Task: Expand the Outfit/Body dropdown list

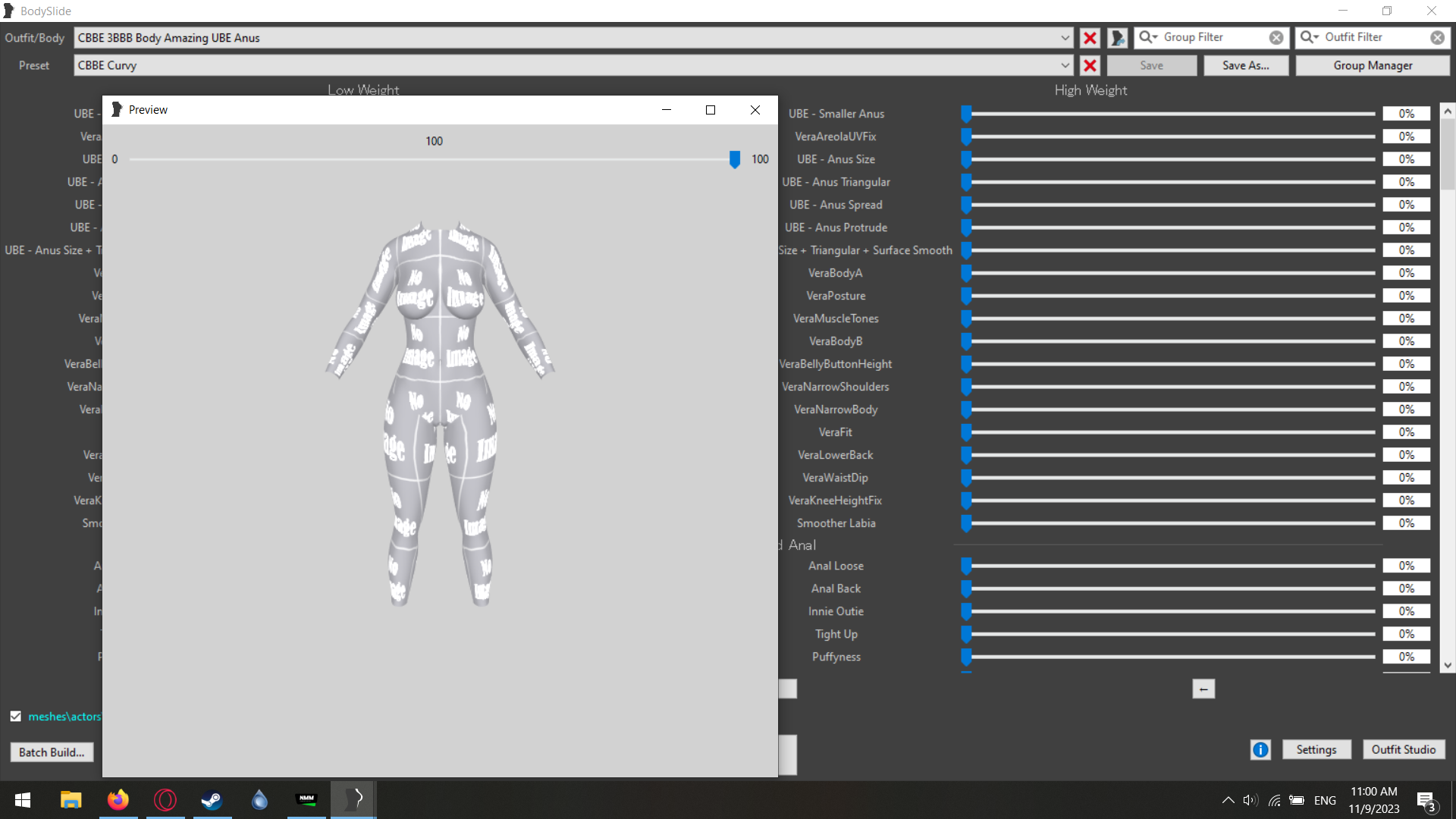Action: 1065,38
